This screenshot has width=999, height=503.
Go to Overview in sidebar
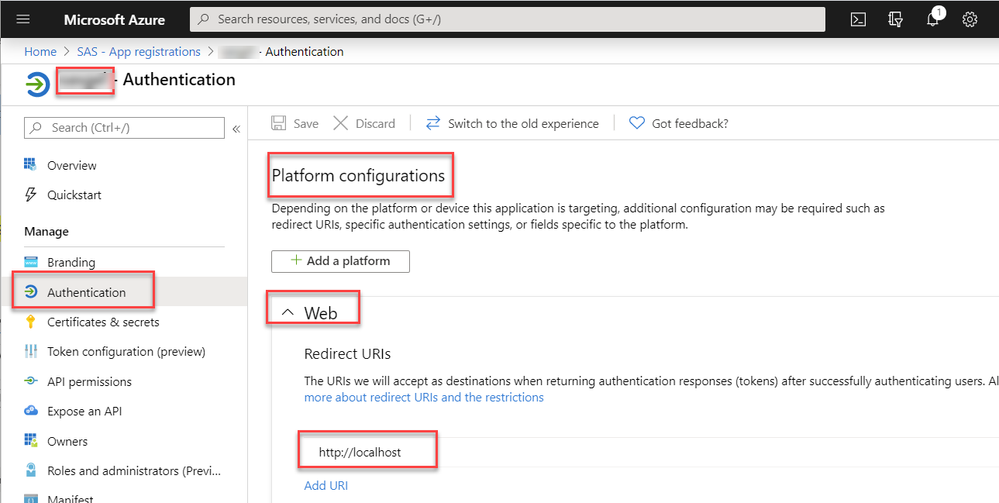(72, 165)
